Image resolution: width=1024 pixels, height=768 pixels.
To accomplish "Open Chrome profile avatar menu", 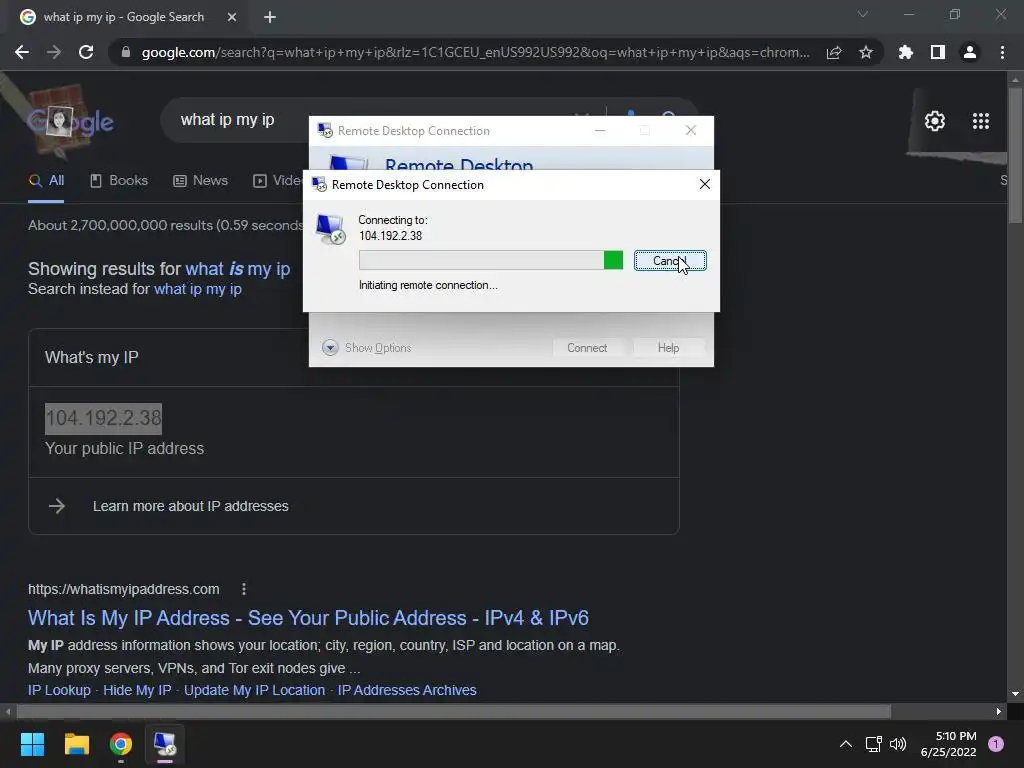I will coord(969,52).
